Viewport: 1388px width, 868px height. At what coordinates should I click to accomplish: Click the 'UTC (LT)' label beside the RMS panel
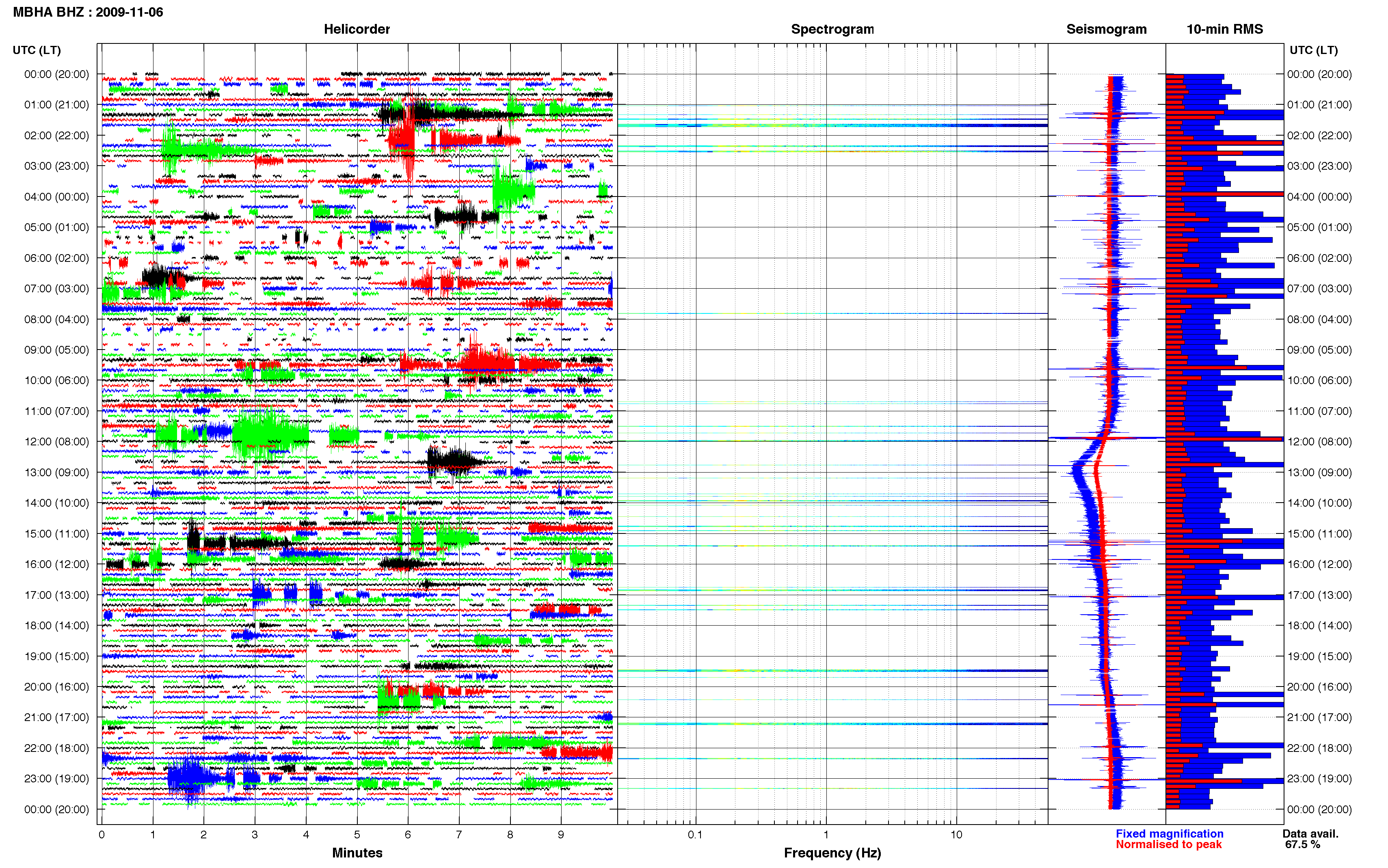(x=1313, y=50)
